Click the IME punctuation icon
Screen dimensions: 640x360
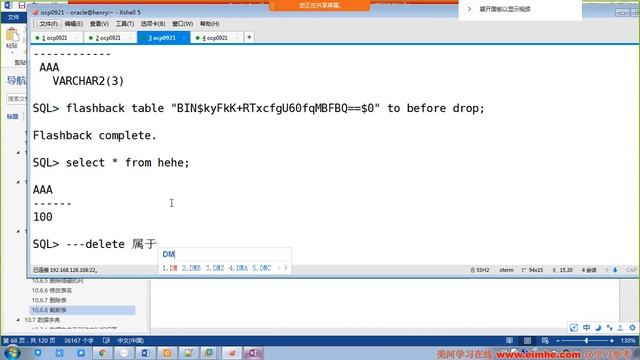click(x=609, y=328)
